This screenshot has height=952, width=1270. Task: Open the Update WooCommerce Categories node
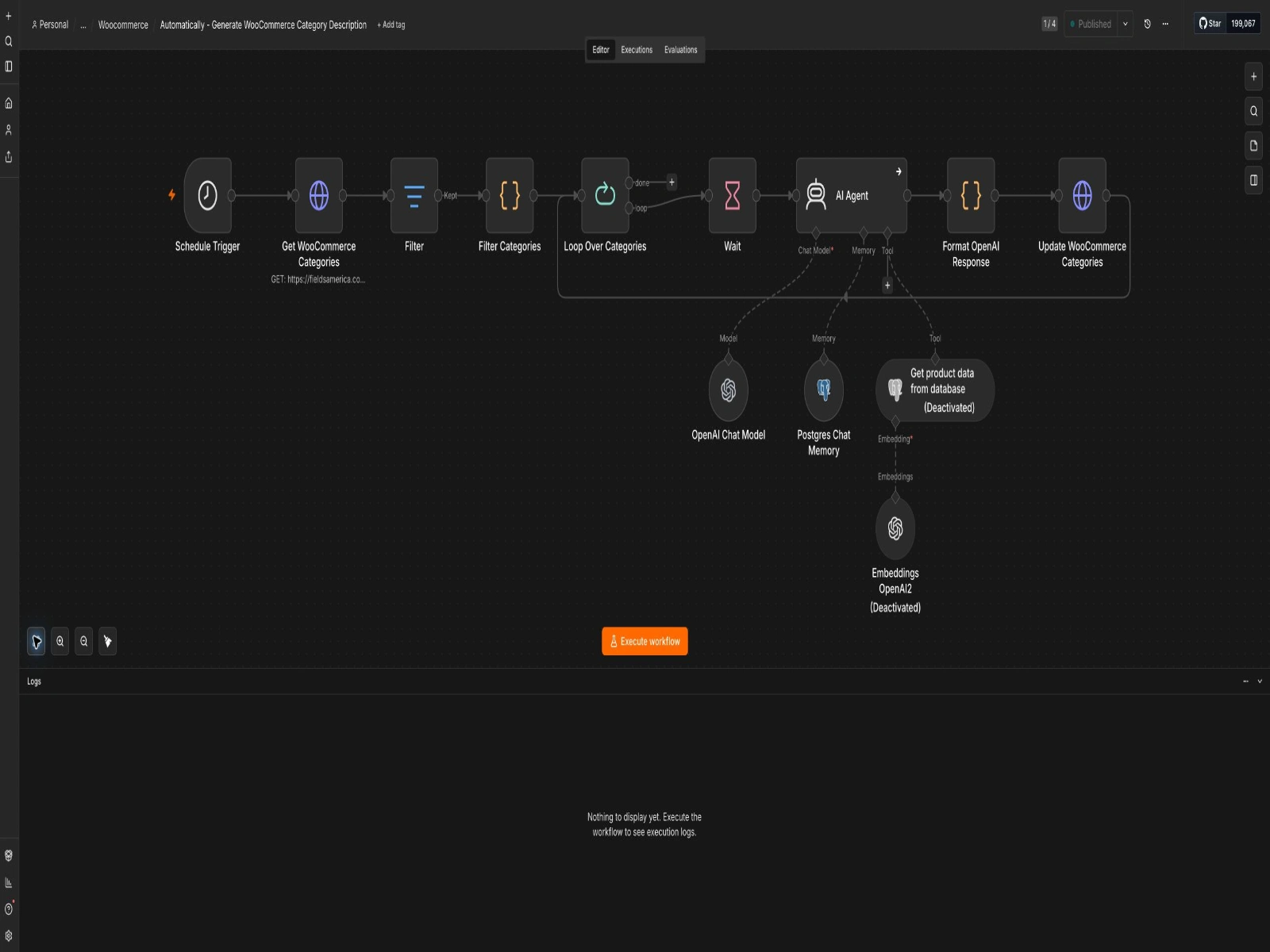[x=1082, y=195]
